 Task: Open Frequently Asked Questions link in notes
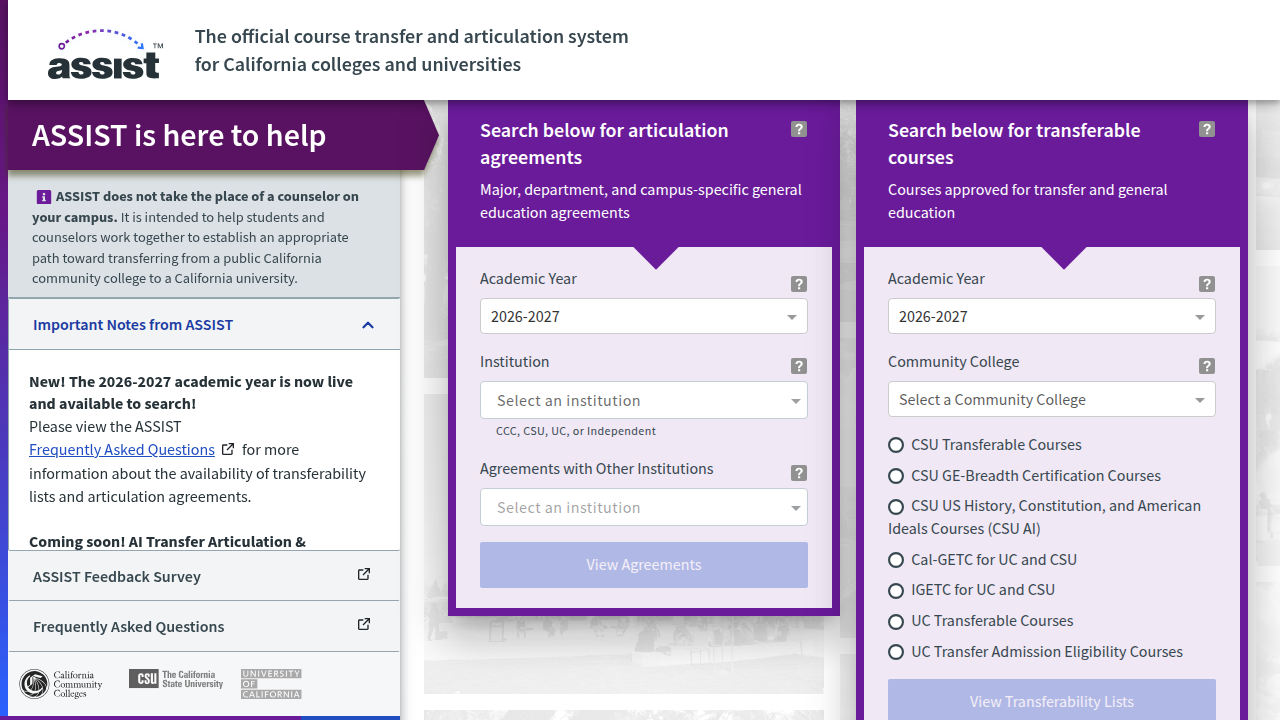point(122,450)
